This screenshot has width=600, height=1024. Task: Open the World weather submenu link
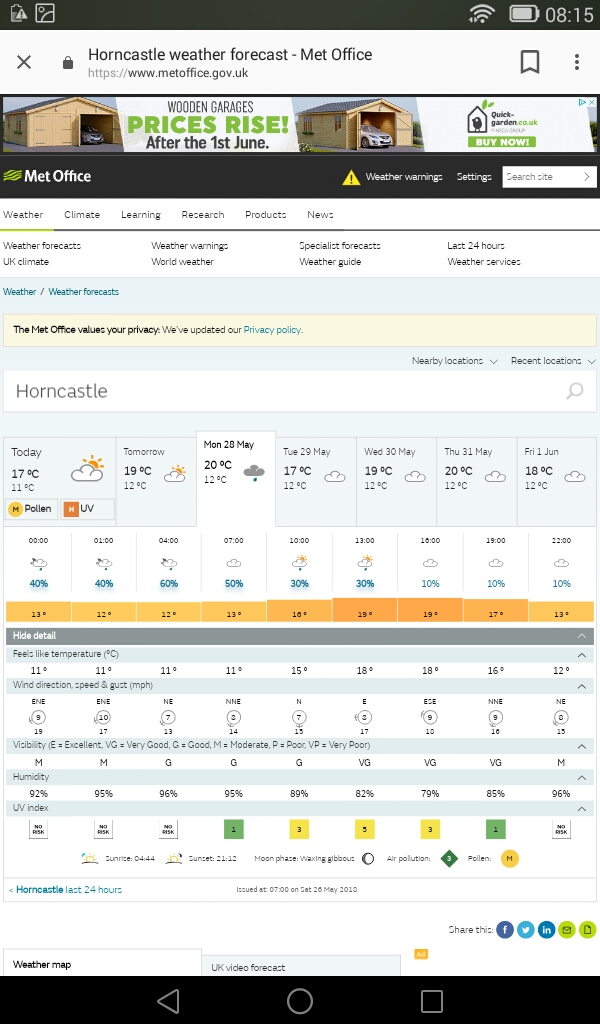pyautogui.click(x=182, y=262)
